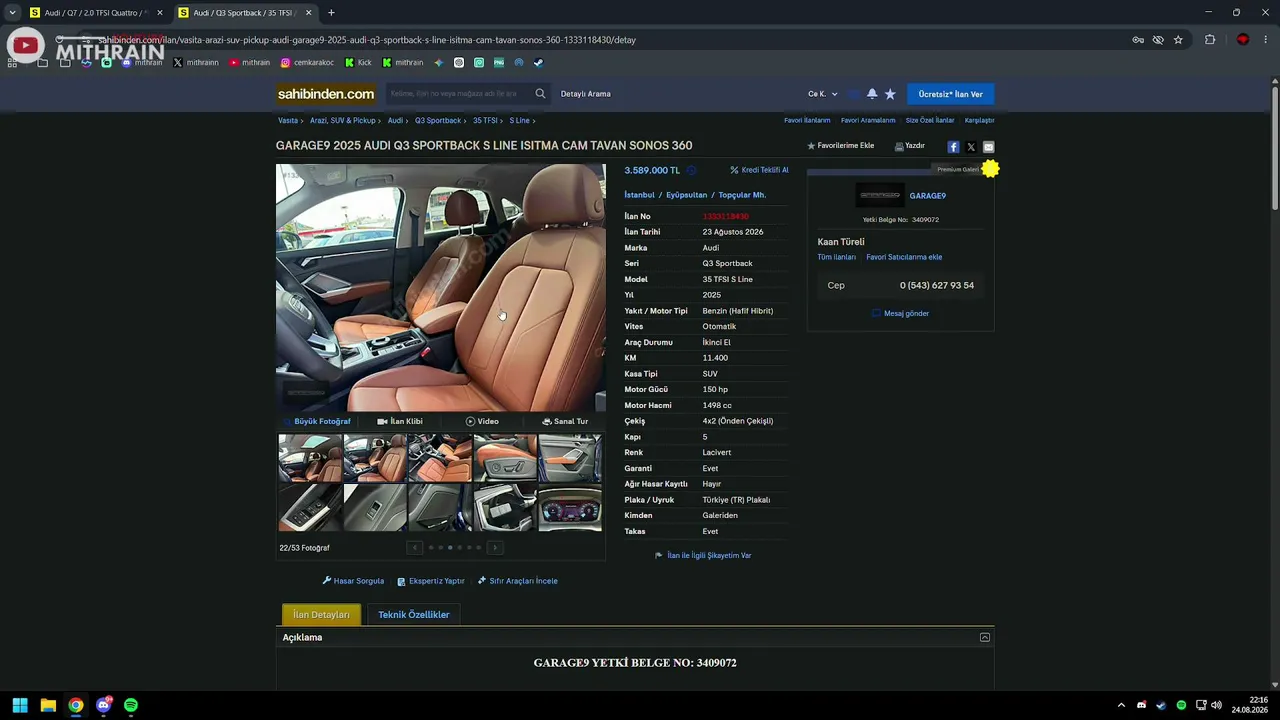The height and width of the screenshot is (720, 1280).
Task: Open Tüm İlanları seller link
Action: [837, 257]
